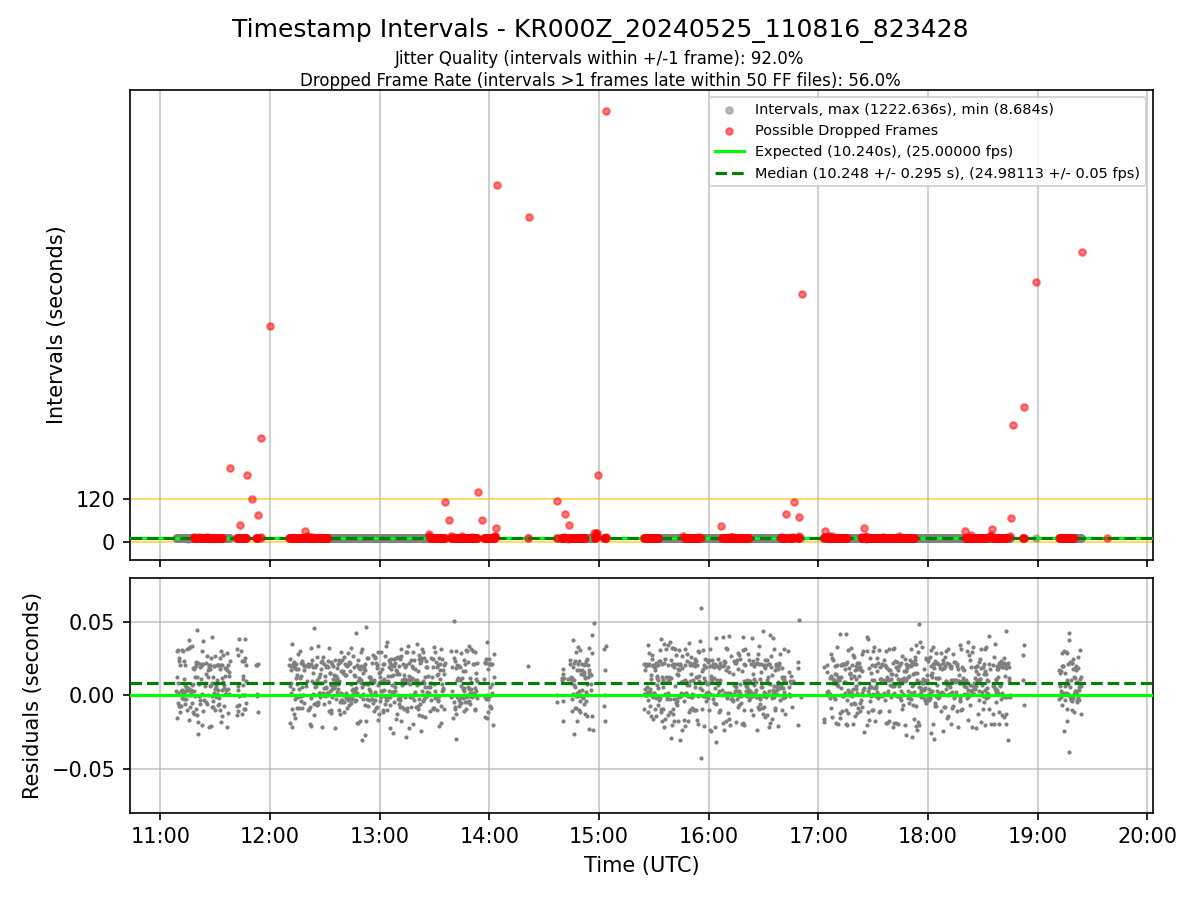Click the high red point at the 12:00 gridline

[x=270, y=326]
